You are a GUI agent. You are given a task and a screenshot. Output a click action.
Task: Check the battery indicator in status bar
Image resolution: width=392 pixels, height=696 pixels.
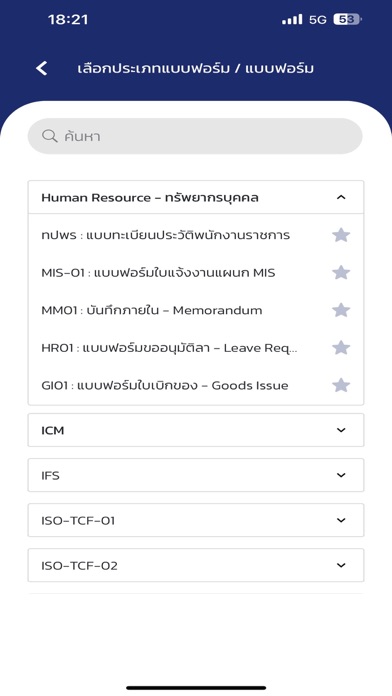point(348,20)
